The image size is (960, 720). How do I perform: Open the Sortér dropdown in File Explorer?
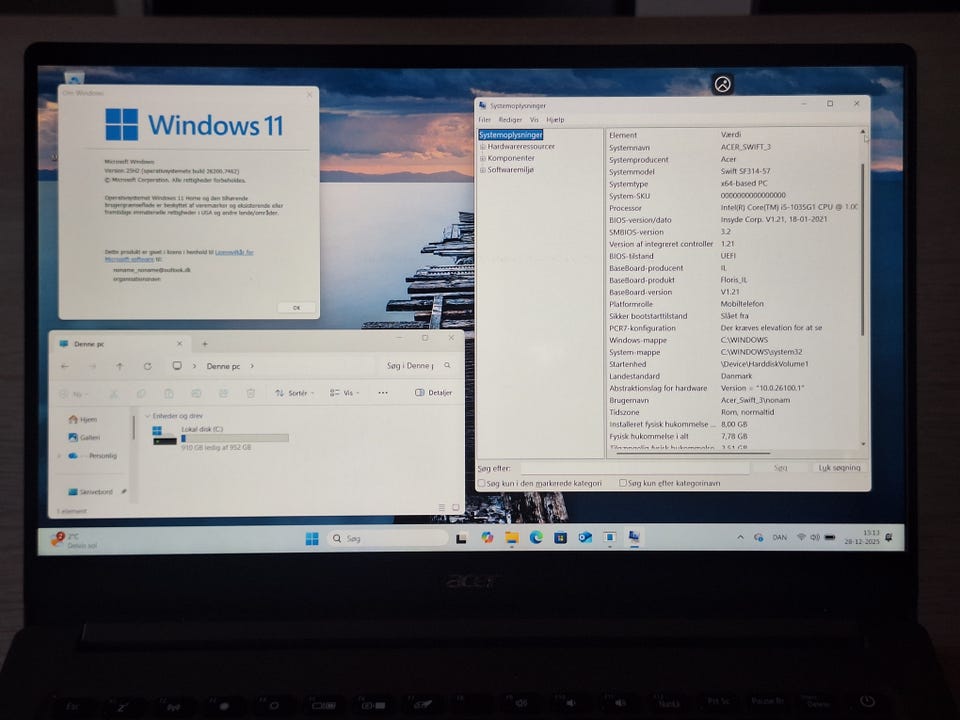(294, 393)
